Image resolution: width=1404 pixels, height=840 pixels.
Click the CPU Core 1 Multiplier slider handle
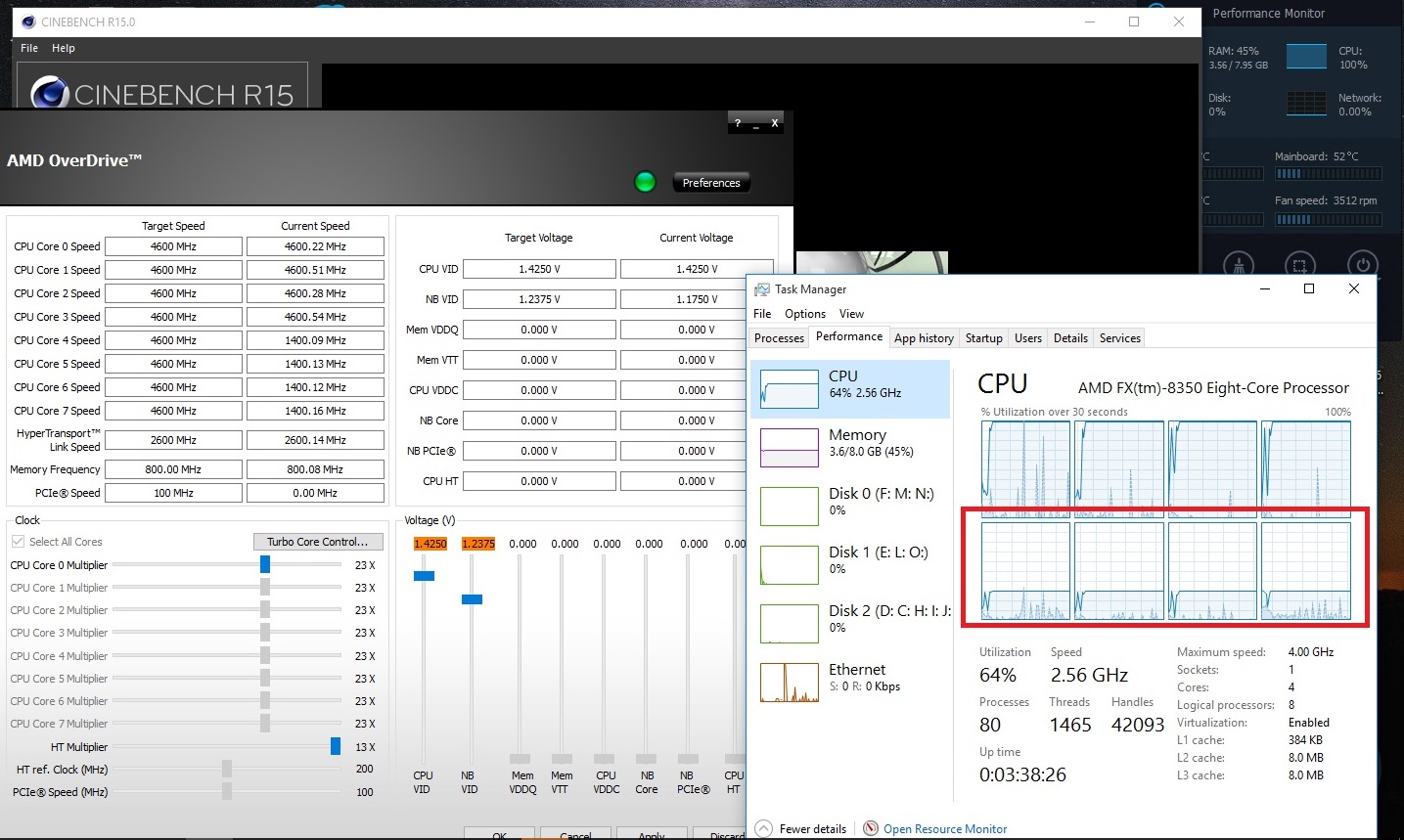tap(265, 588)
